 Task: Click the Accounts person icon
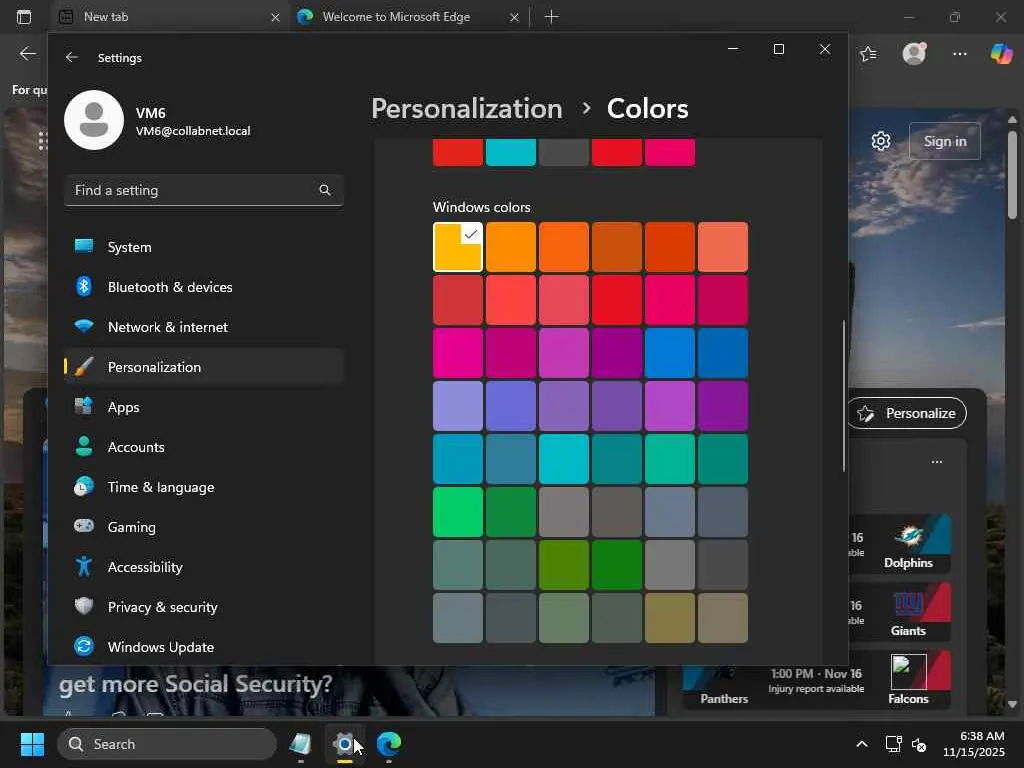(x=84, y=446)
